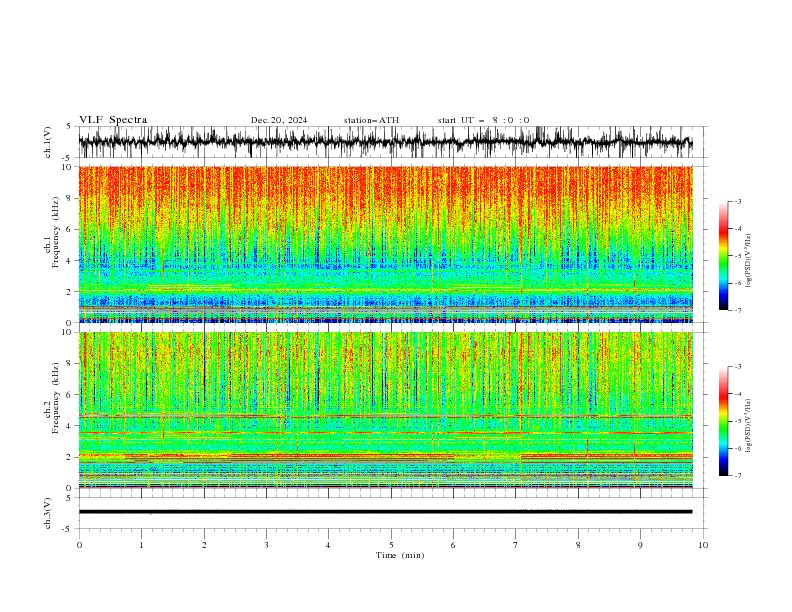Image resolution: width=792 pixels, height=612 pixels.
Task: Select the date label "Dec.20, 2024"
Action: [279, 120]
